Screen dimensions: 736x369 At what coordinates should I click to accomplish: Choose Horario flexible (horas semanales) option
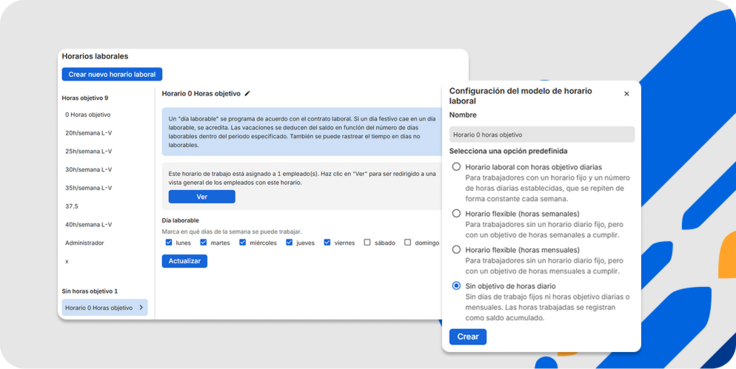(456, 213)
